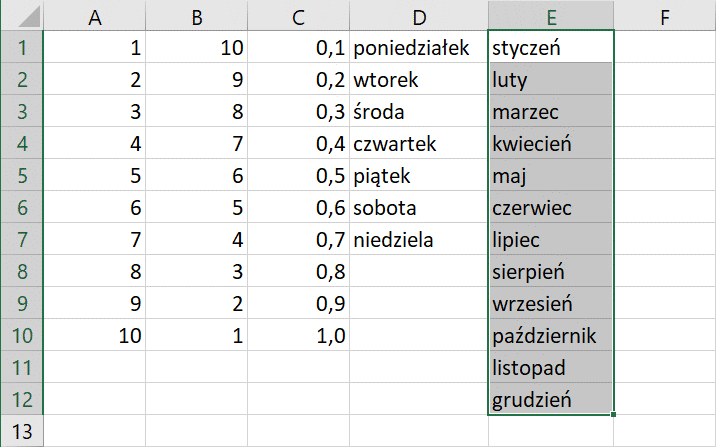Select row 7 header

(x=23, y=239)
